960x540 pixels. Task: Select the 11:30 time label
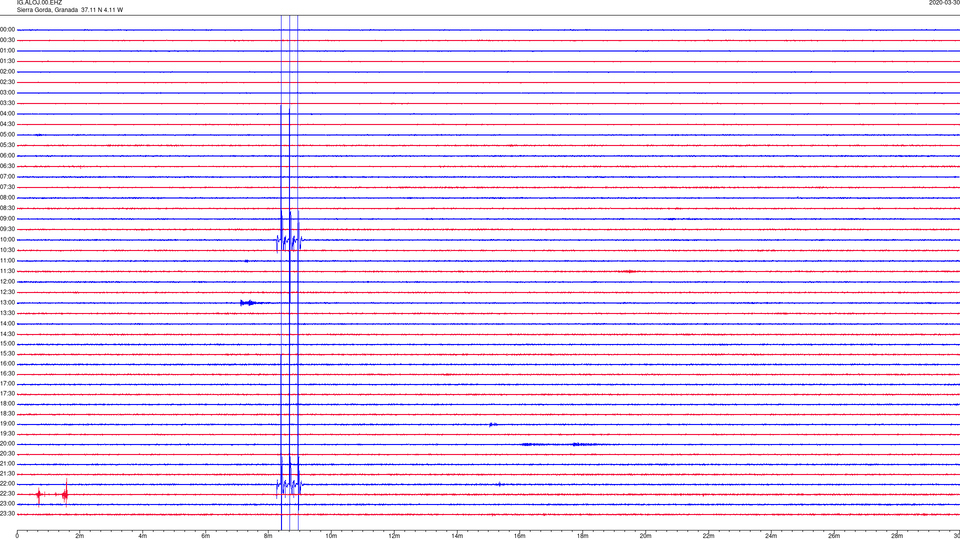7,271
